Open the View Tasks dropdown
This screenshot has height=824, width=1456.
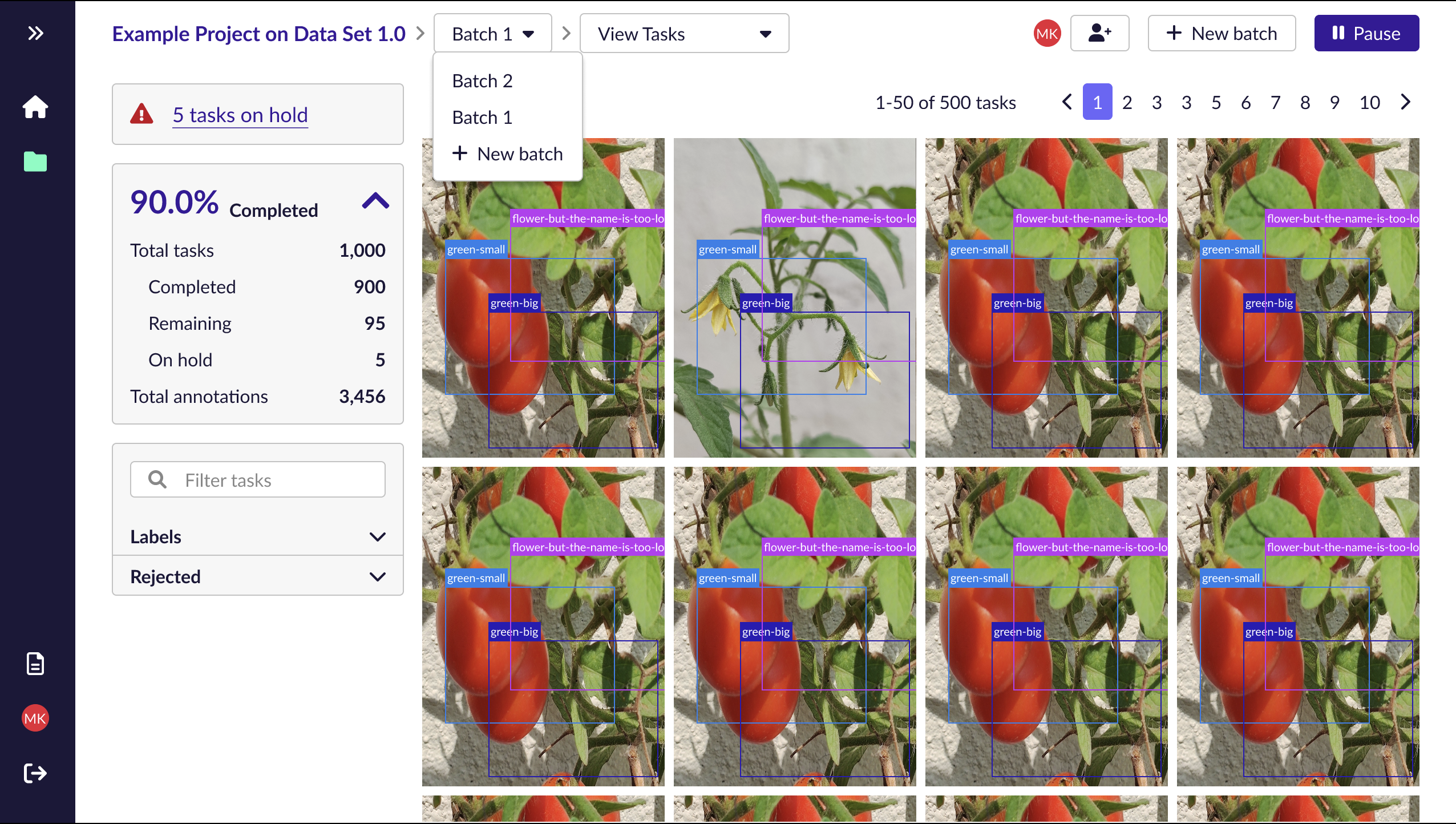(x=684, y=34)
